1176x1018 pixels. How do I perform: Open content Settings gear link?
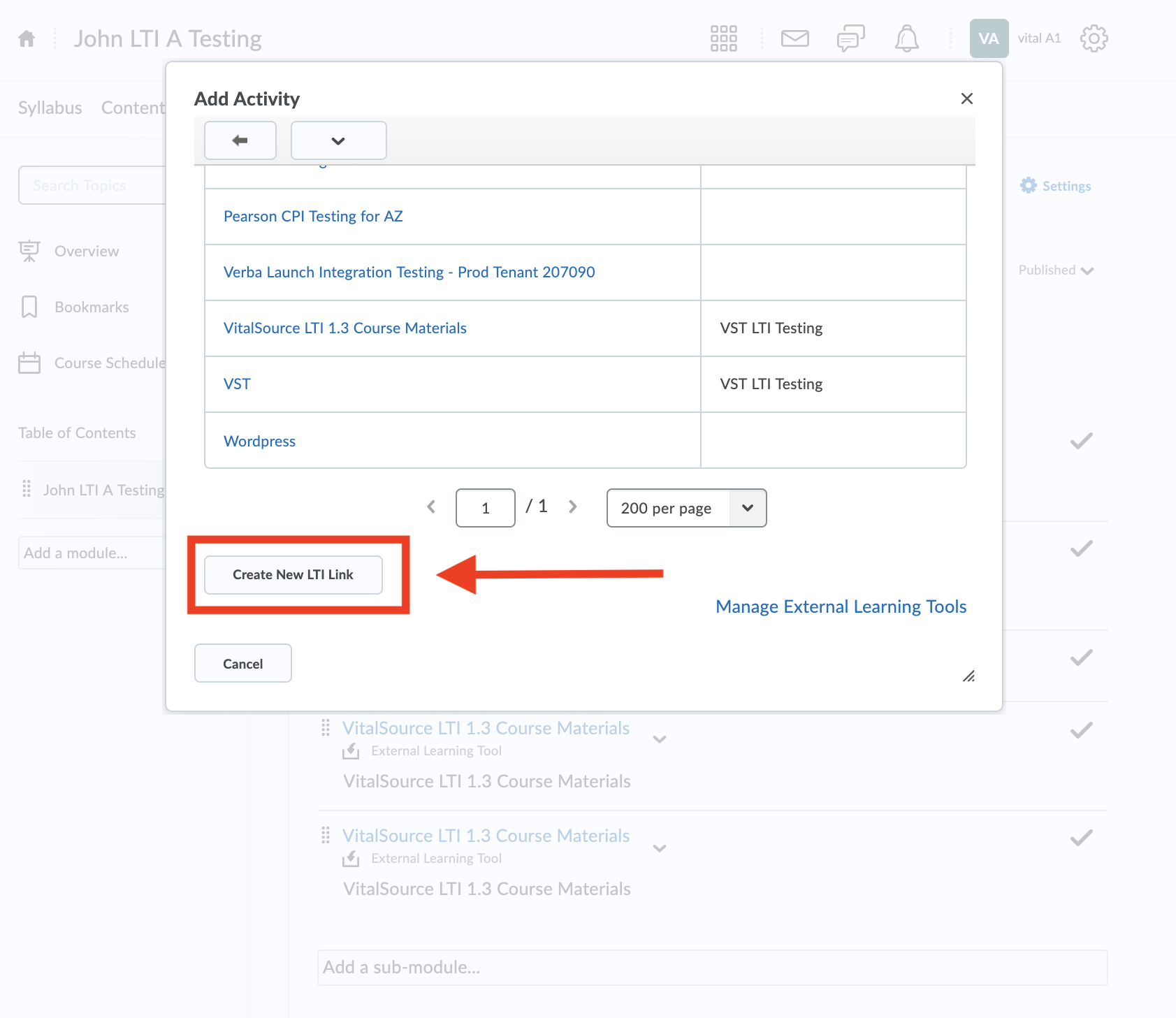[x=1055, y=186]
